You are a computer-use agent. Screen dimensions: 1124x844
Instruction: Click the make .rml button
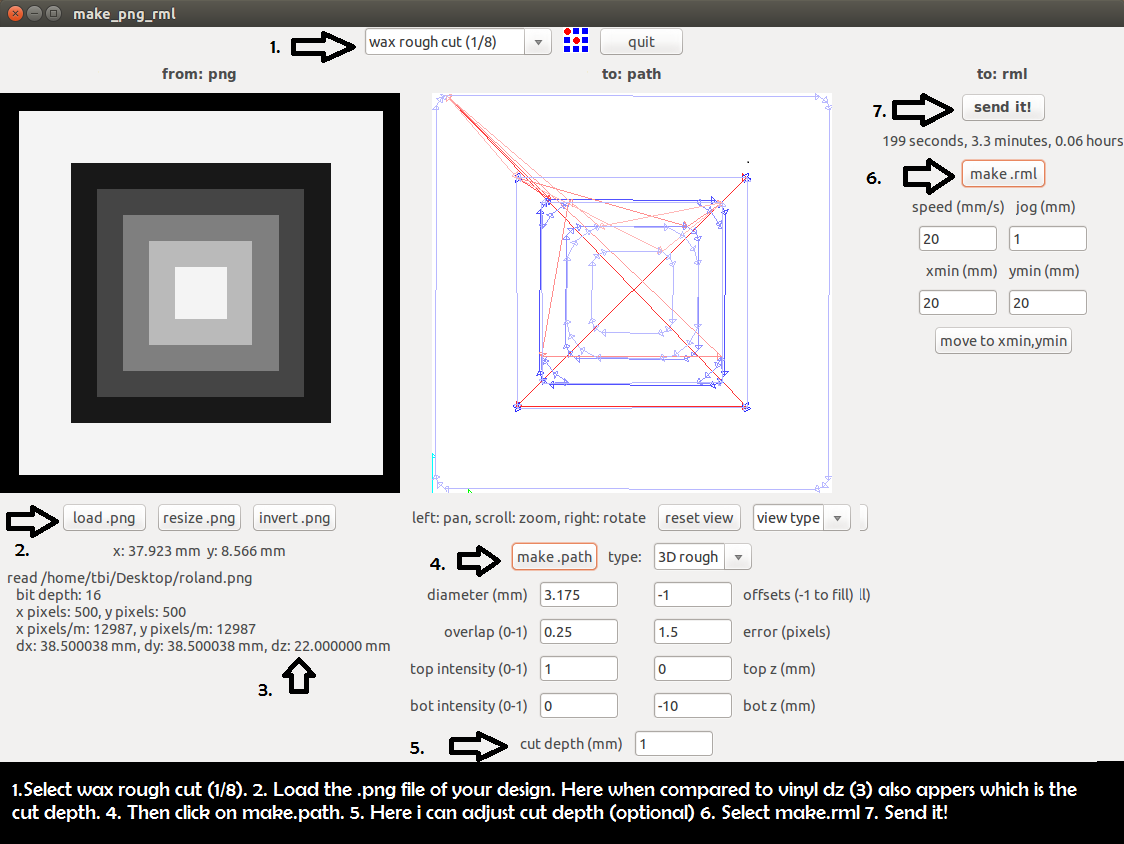pyautogui.click(x=1004, y=174)
